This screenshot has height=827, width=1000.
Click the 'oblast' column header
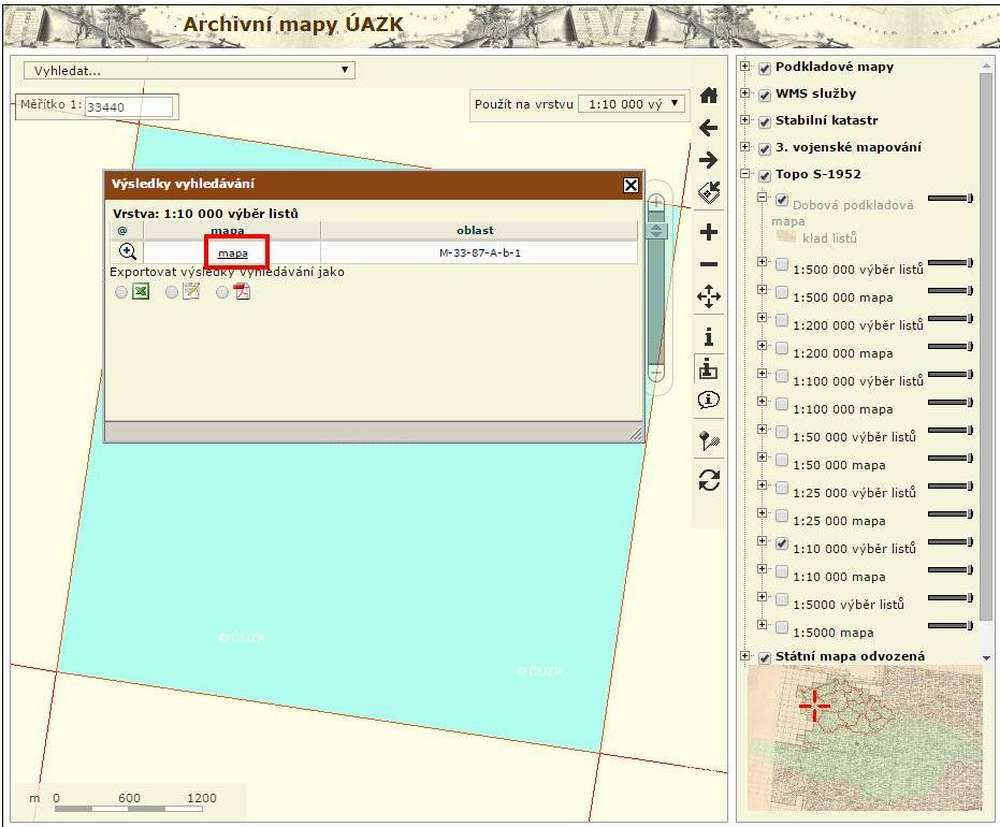pos(476,231)
